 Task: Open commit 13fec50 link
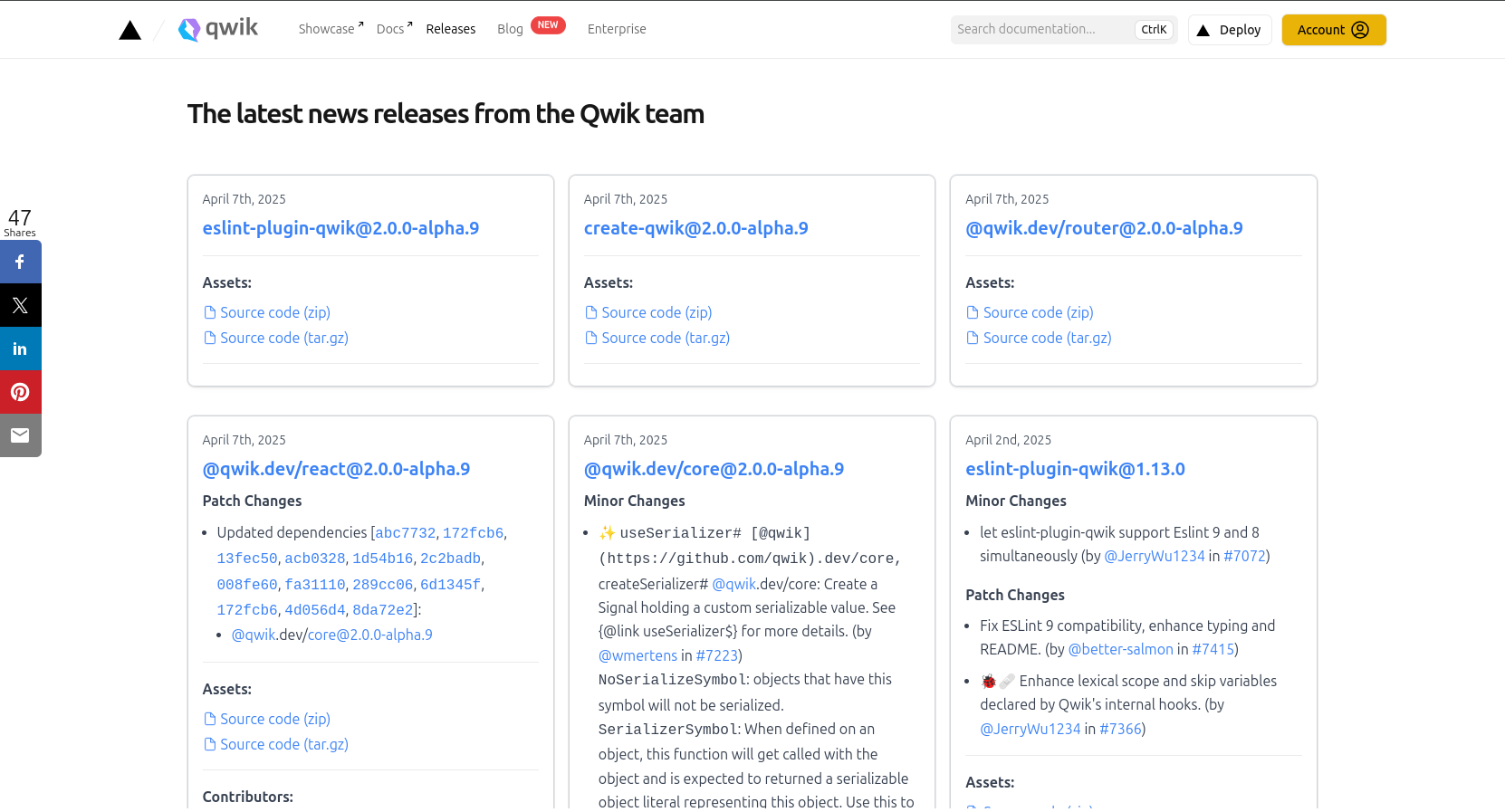[247, 559]
